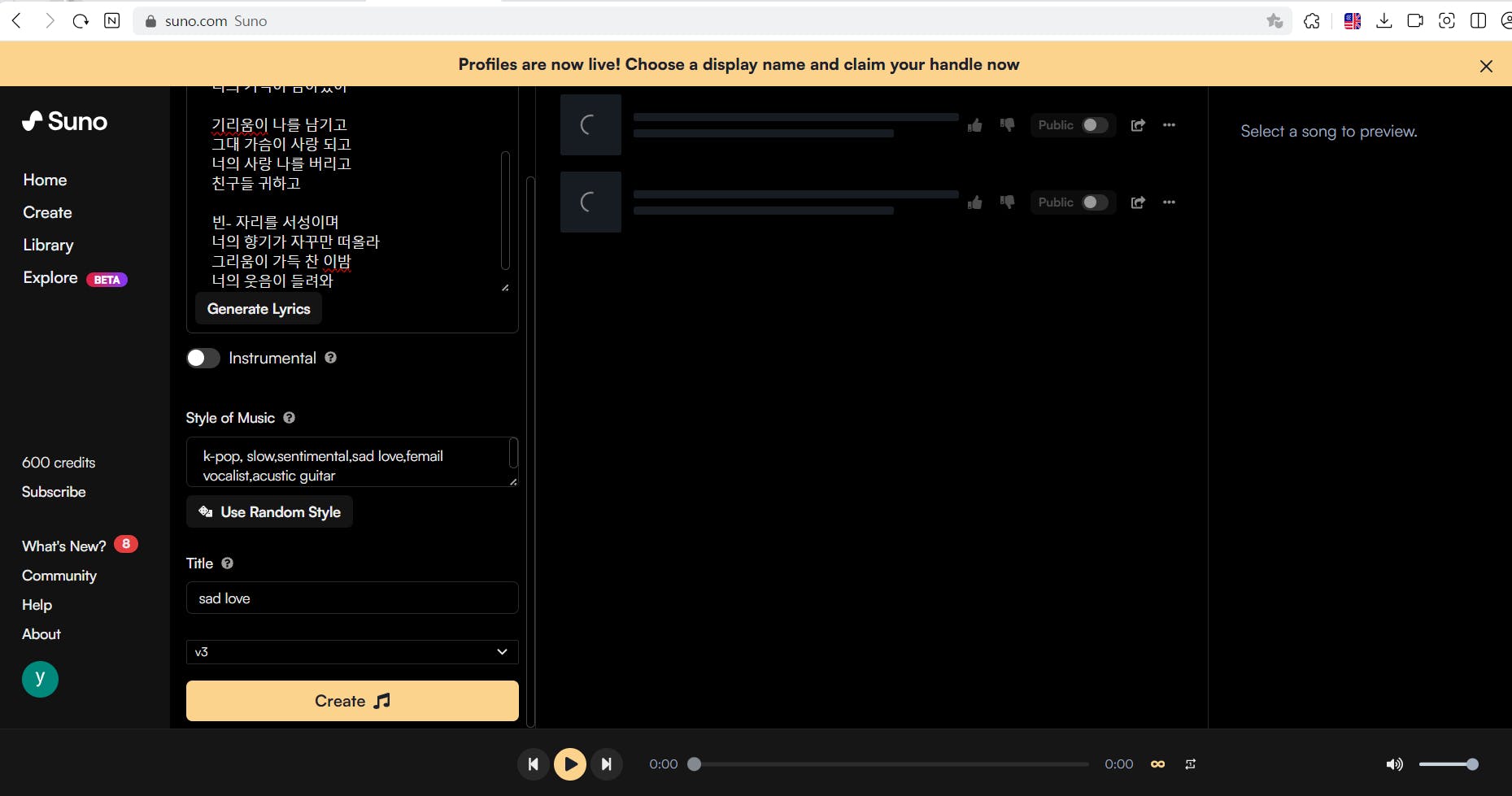This screenshot has width=1512, height=796.
Task: Skip to next track
Action: click(x=607, y=764)
